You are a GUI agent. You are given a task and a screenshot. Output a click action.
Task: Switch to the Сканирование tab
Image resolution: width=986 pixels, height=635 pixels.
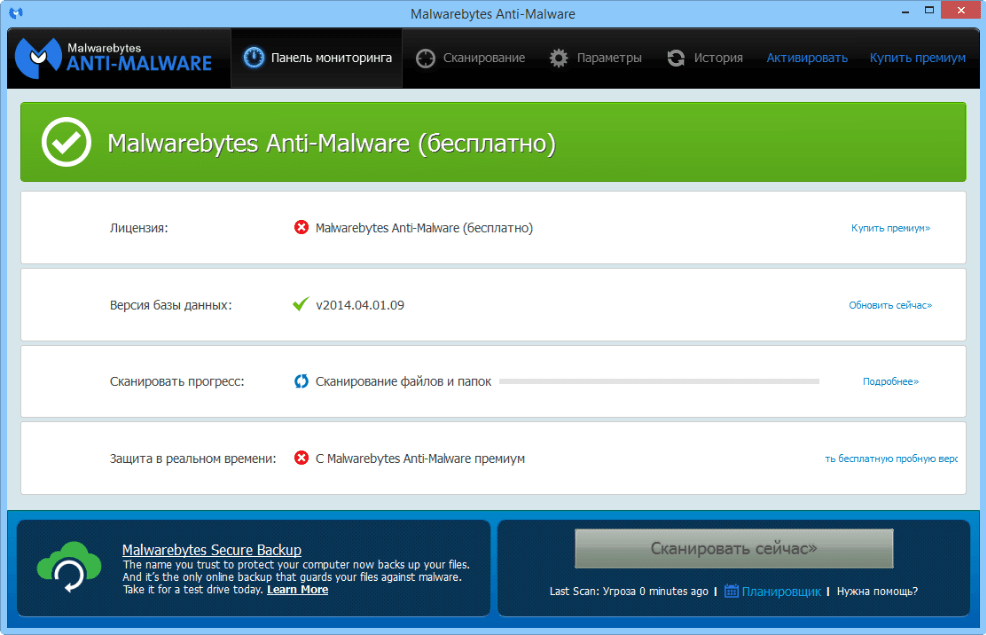[x=471, y=58]
